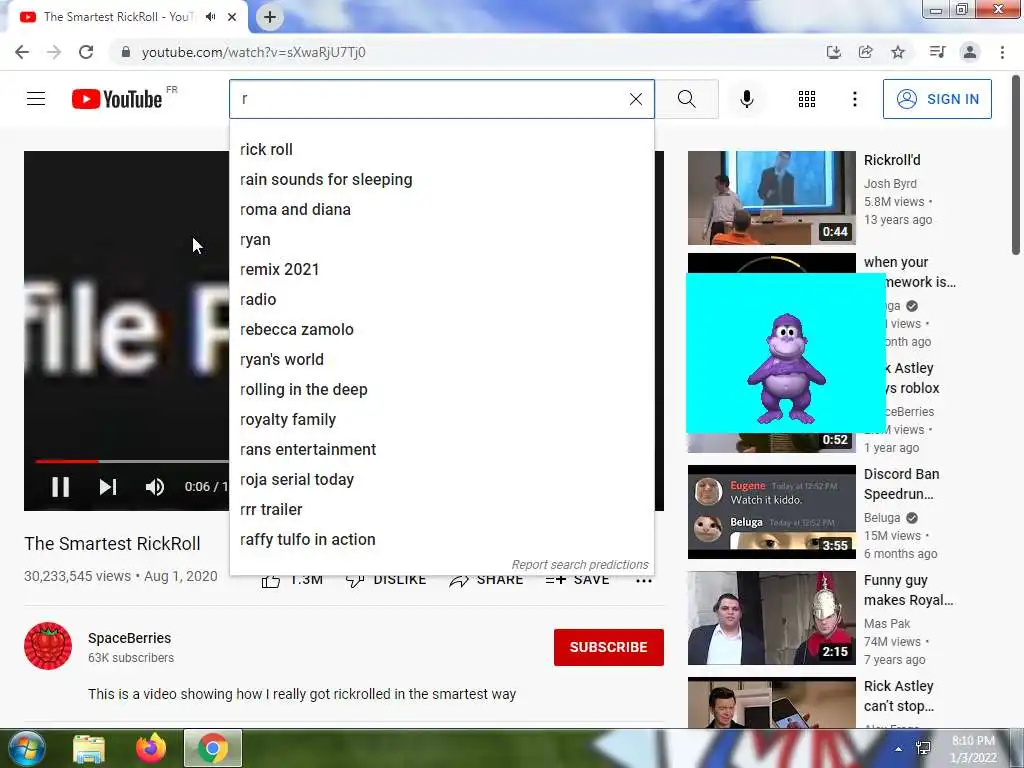Start voice search with microphone icon
This screenshot has width=1024, height=768.
tap(746, 99)
